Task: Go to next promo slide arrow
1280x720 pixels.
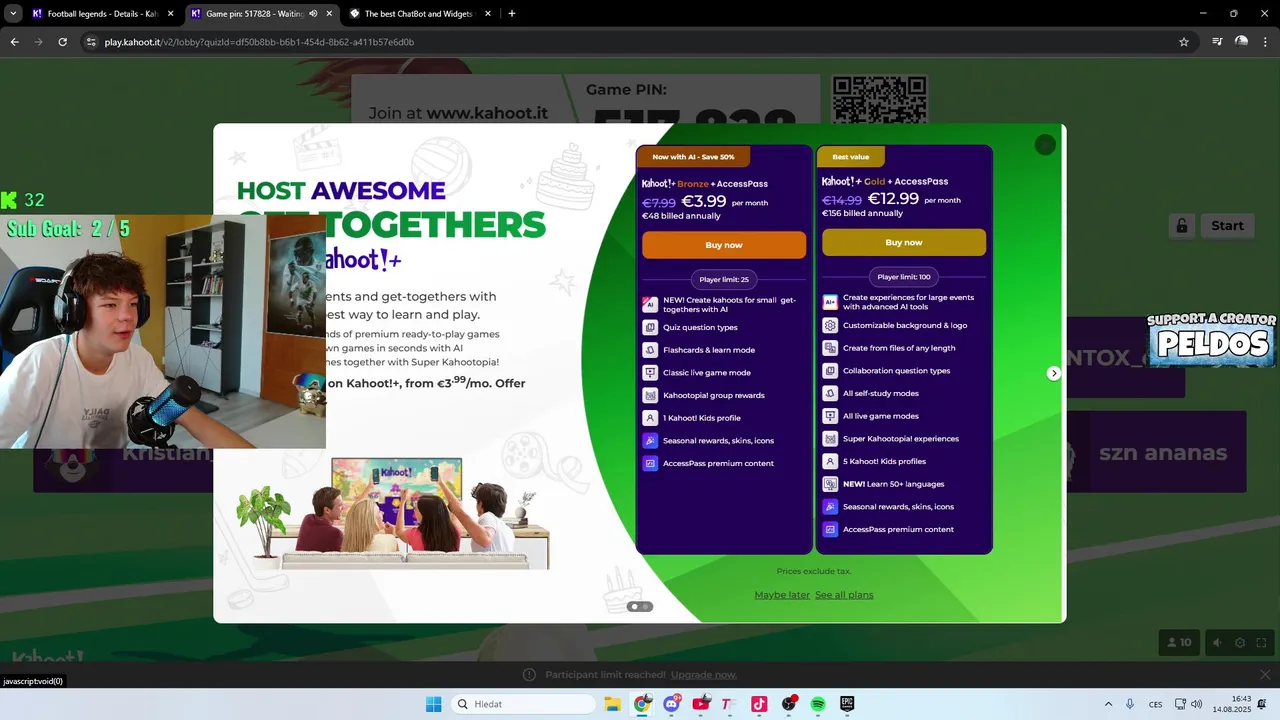Action: (1053, 373)
